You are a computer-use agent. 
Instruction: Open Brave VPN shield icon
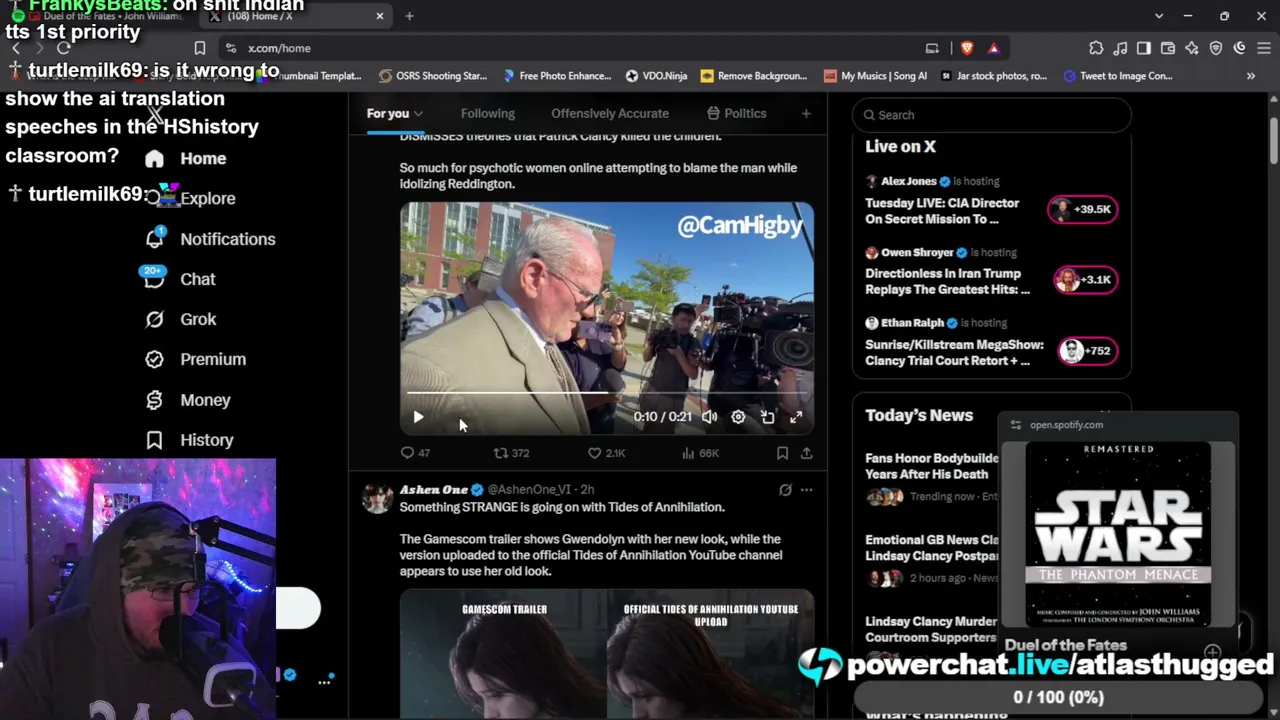[1216, 48]
